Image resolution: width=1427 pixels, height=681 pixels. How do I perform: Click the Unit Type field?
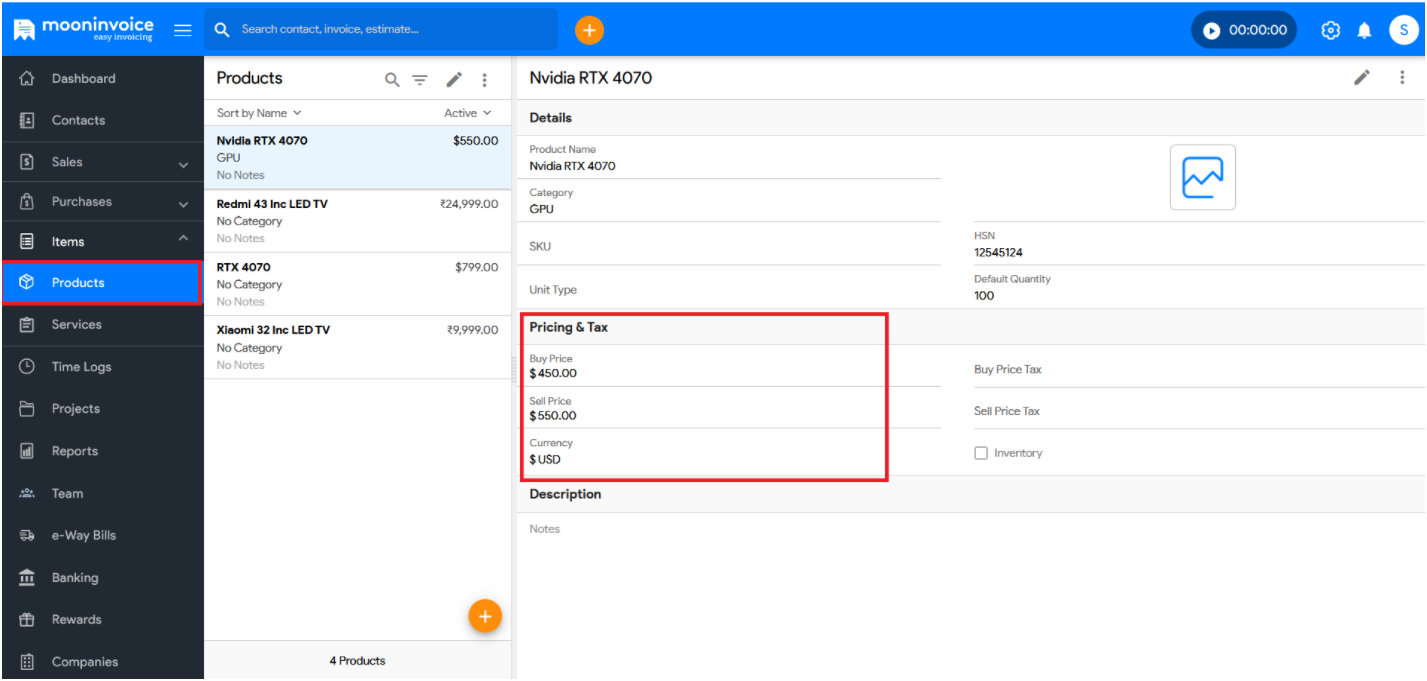pyautogui.click(x=735, y=290)
